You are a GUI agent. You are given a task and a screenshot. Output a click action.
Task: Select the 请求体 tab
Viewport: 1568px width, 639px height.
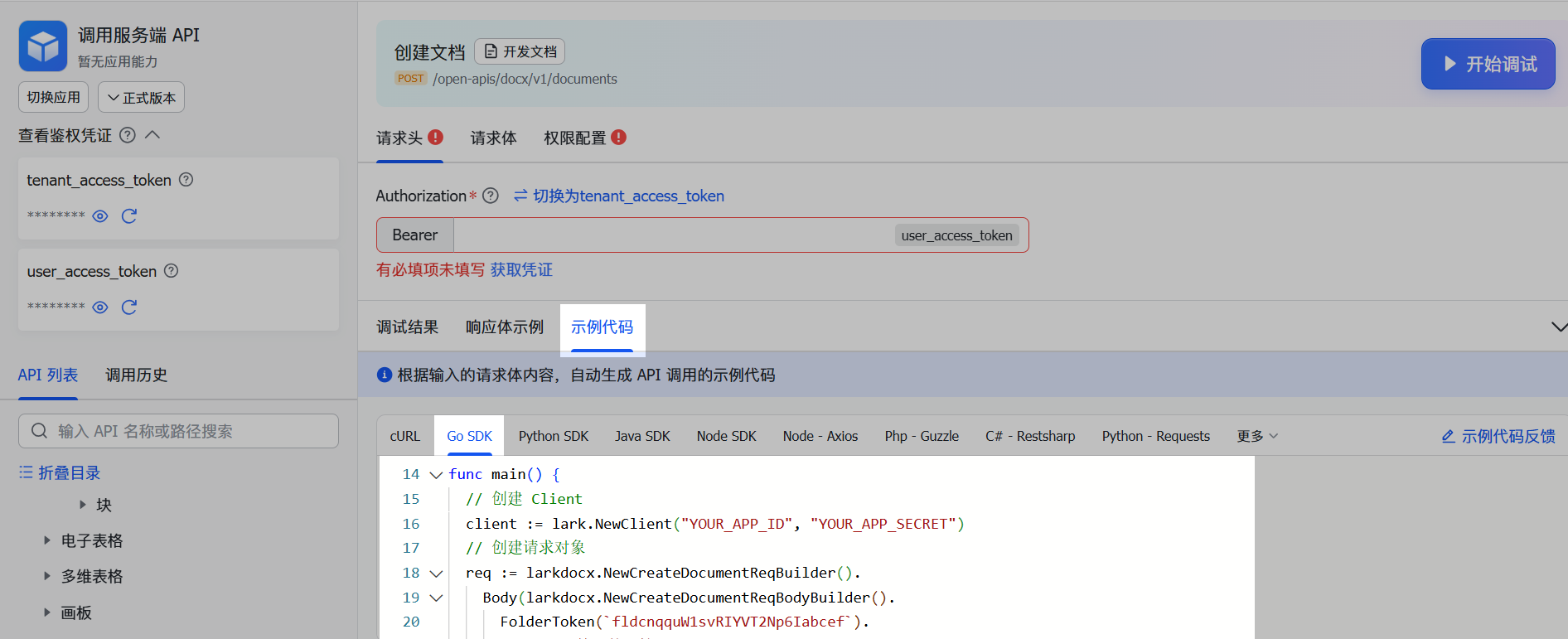[493, 138]
